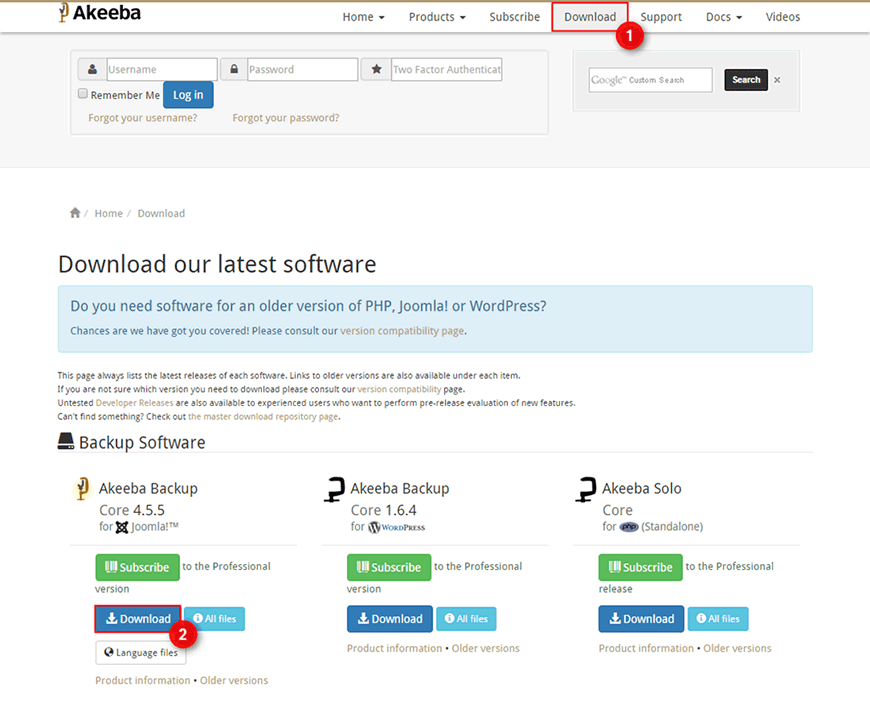Open Language files for Akeeba Backup Joomla
This screenshot has height=717, width=870.
[x=141, y=653]
